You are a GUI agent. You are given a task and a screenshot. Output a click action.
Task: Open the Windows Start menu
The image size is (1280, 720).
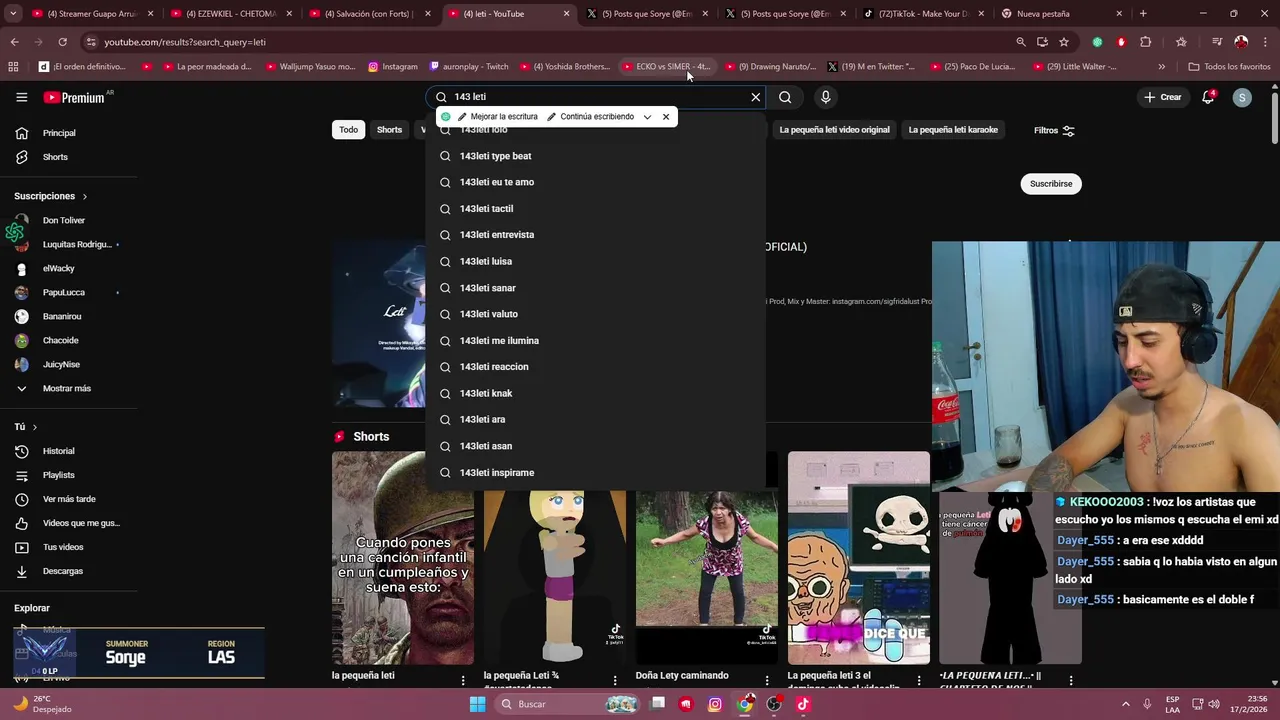click(x=477, y=704)
